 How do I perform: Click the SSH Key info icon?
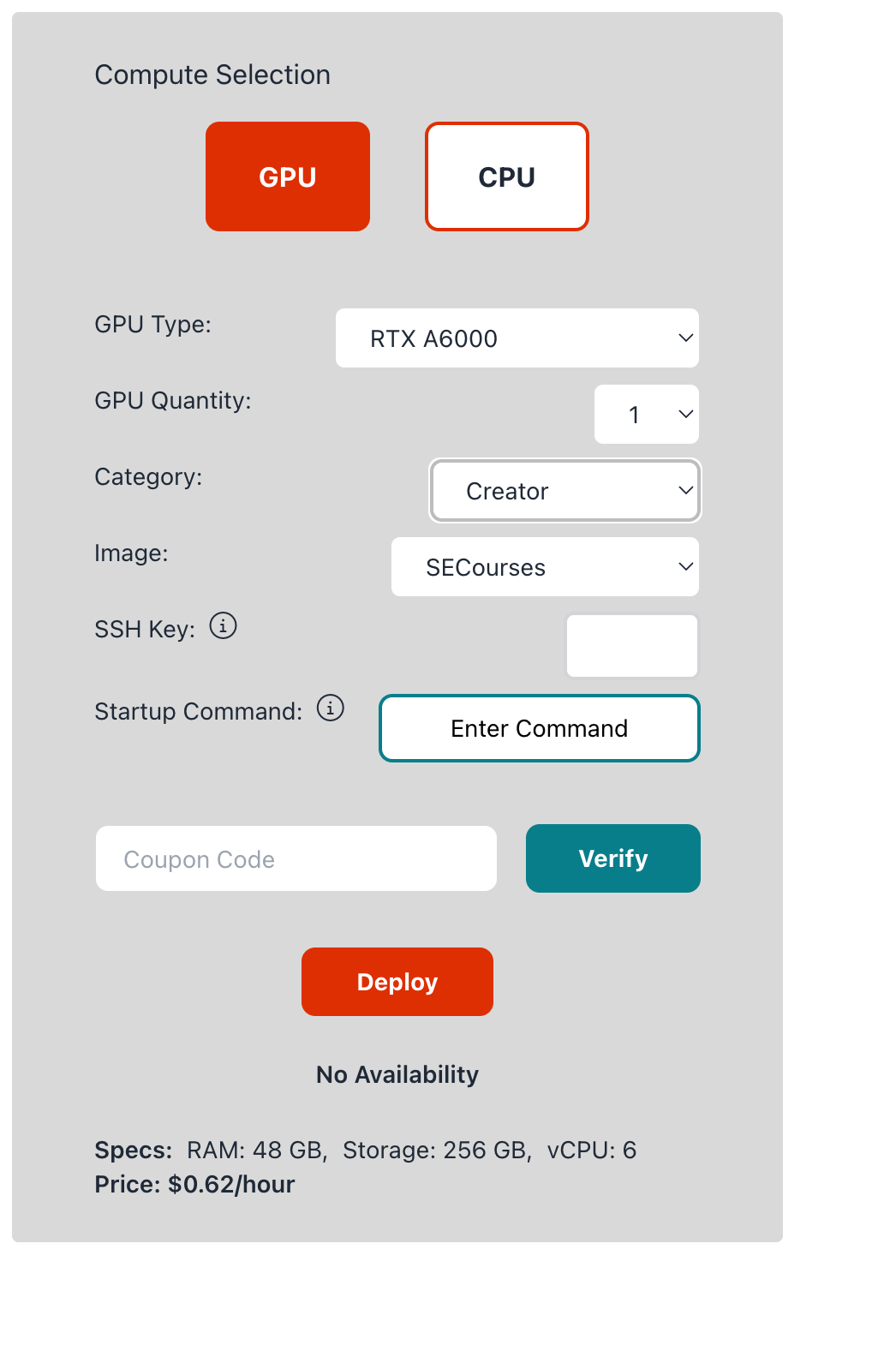point(224,626)
